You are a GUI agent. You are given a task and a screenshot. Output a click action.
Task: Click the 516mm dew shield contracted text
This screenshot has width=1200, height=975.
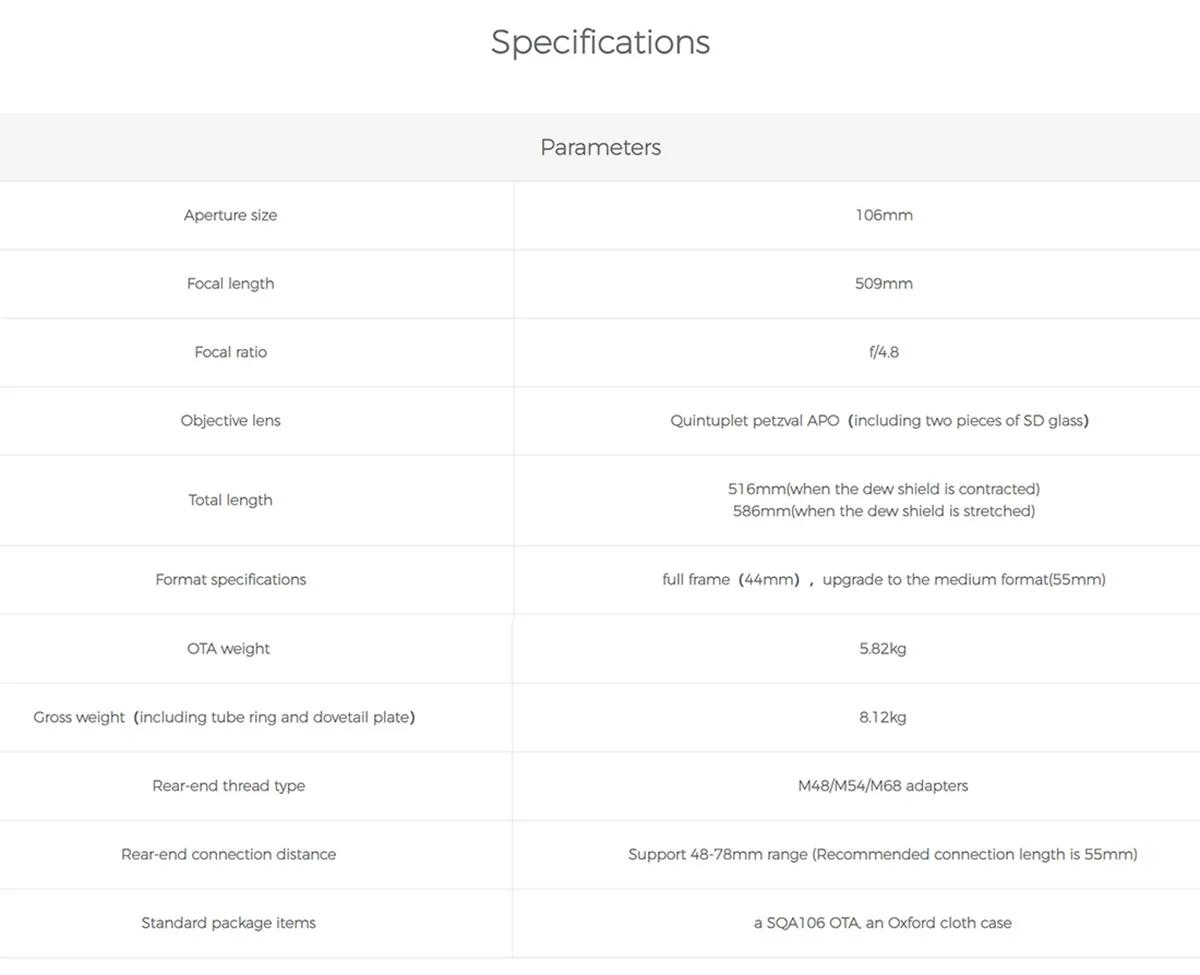coord(883,489)
